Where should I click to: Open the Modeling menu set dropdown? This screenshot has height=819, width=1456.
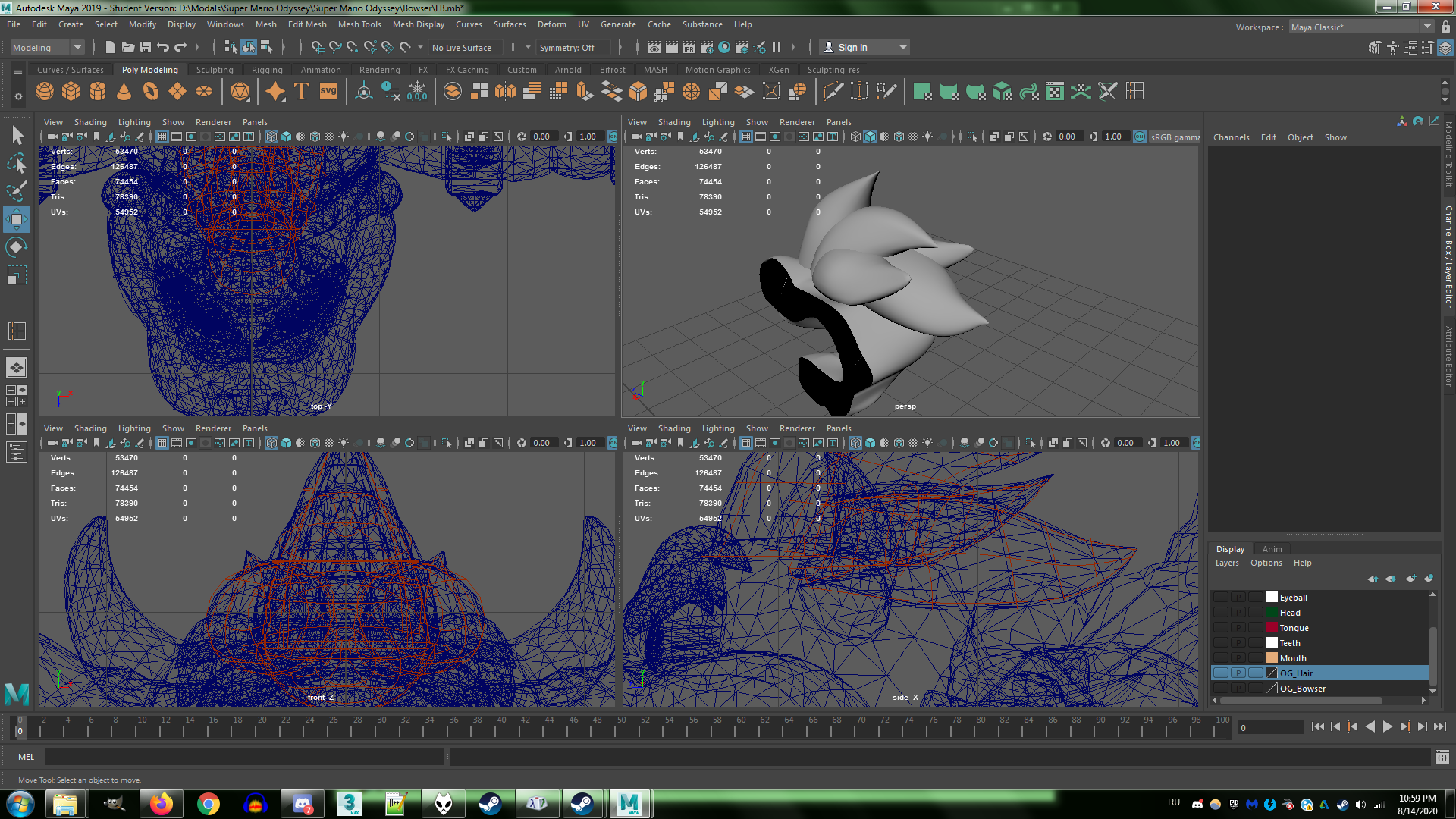(47, 47)
